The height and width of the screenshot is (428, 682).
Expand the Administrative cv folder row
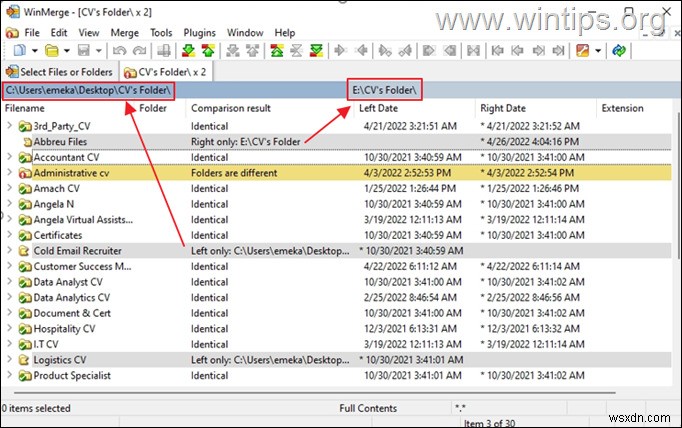click(10, 172)
